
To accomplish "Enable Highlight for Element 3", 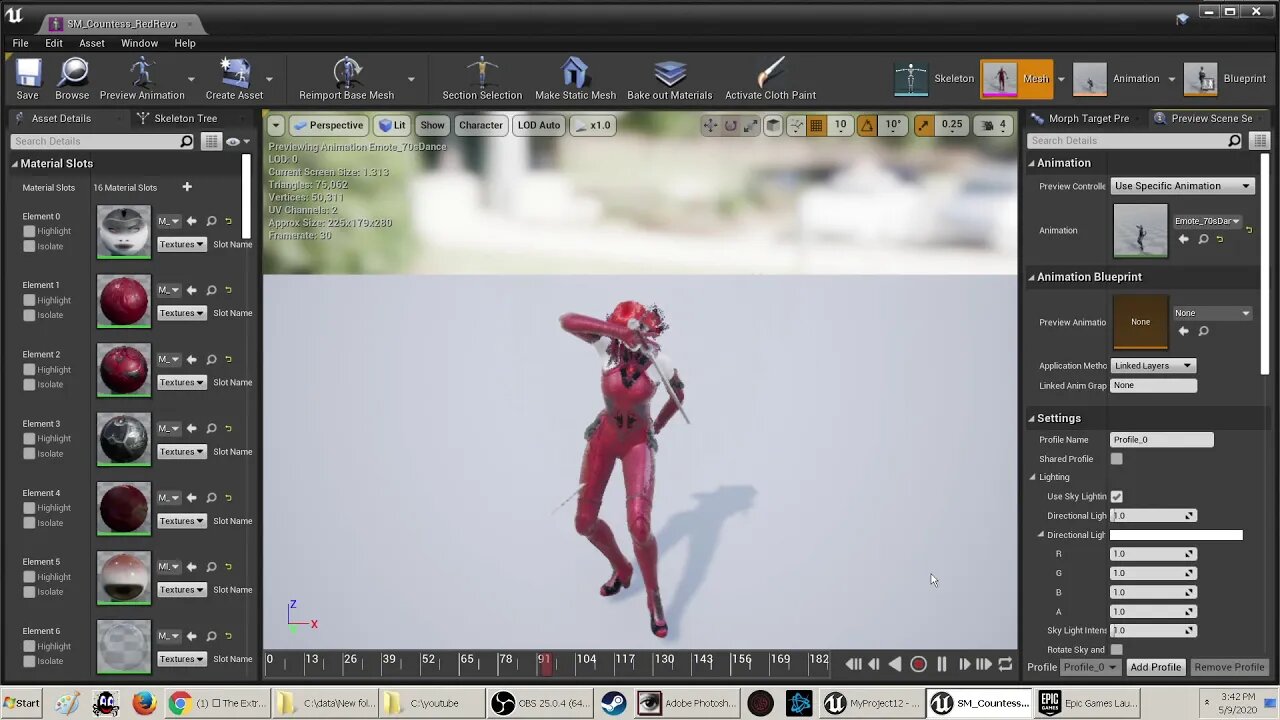I will point(30,438).
